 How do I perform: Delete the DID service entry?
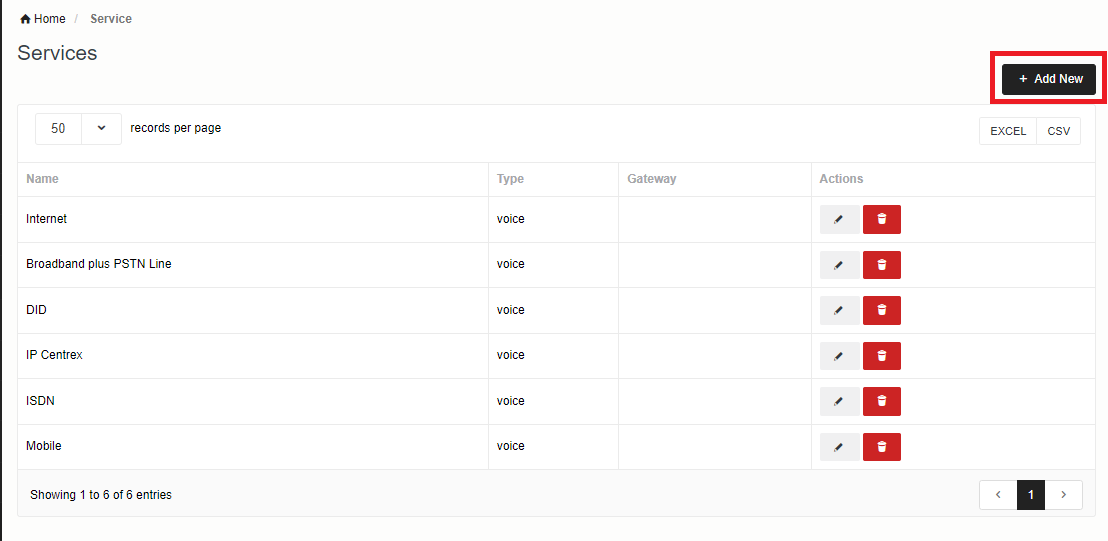[x=881, y=311]
